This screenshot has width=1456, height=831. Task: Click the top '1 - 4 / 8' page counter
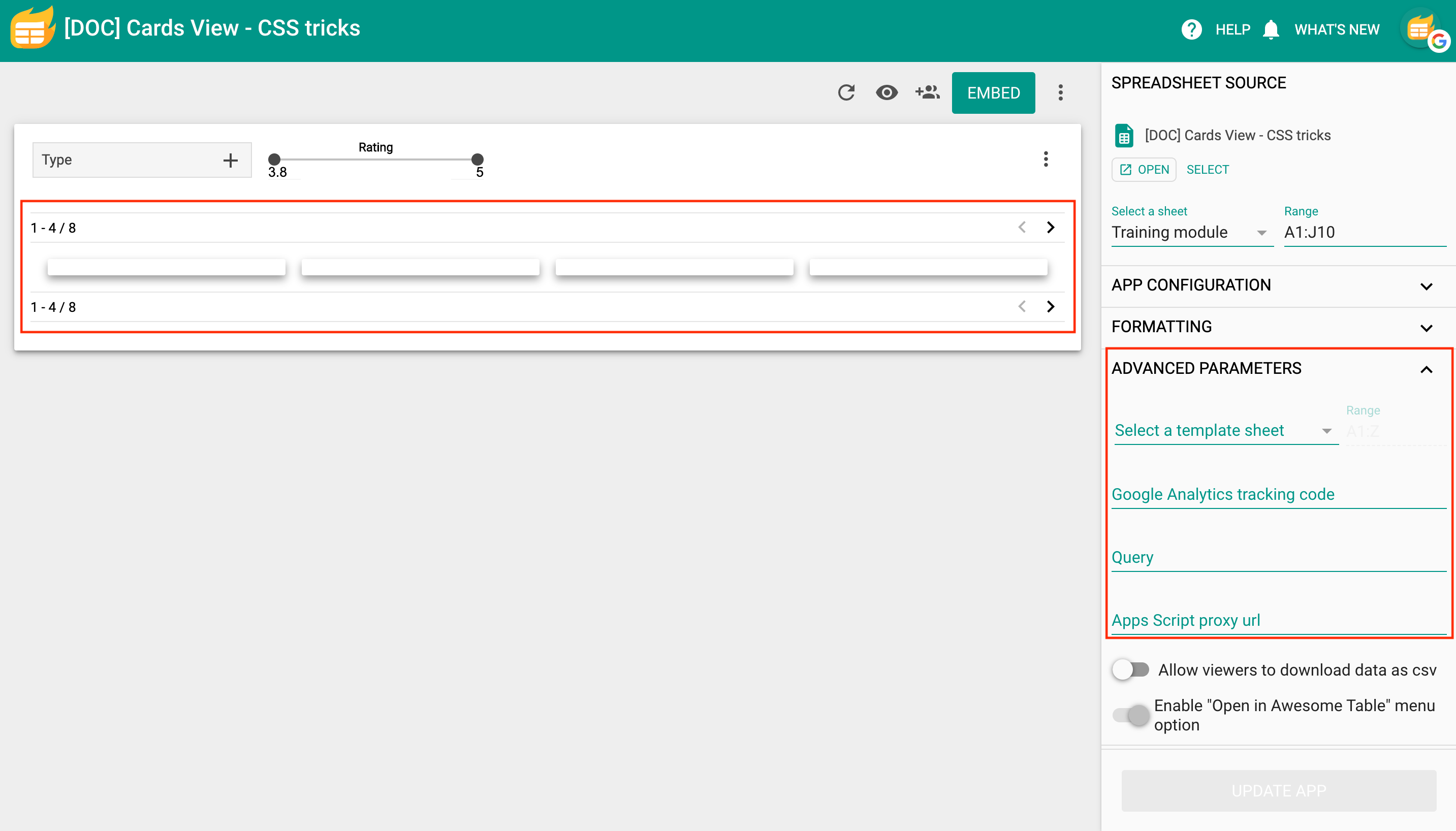53,228
